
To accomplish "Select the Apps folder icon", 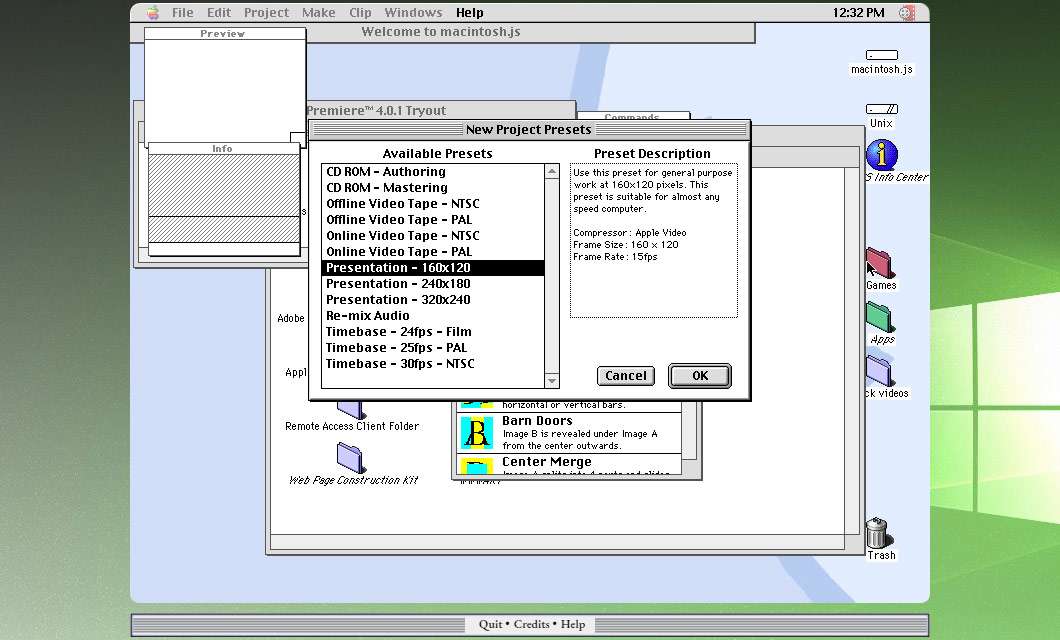I will [x=880, y=318].
